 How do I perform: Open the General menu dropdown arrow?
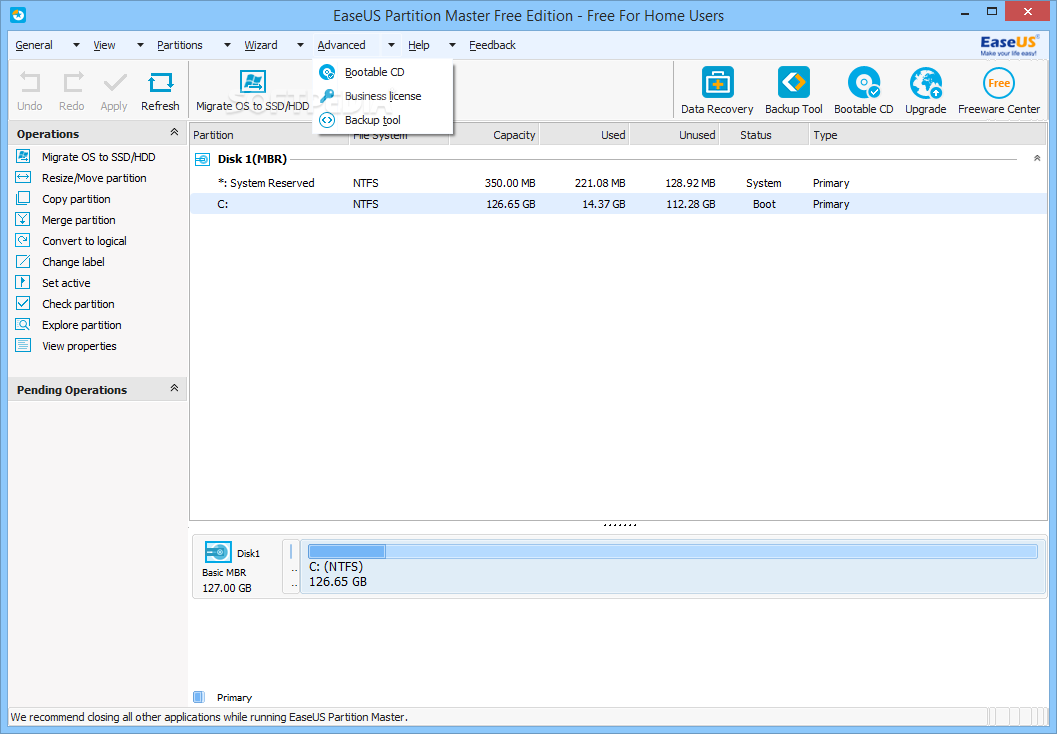click(76, 45)
